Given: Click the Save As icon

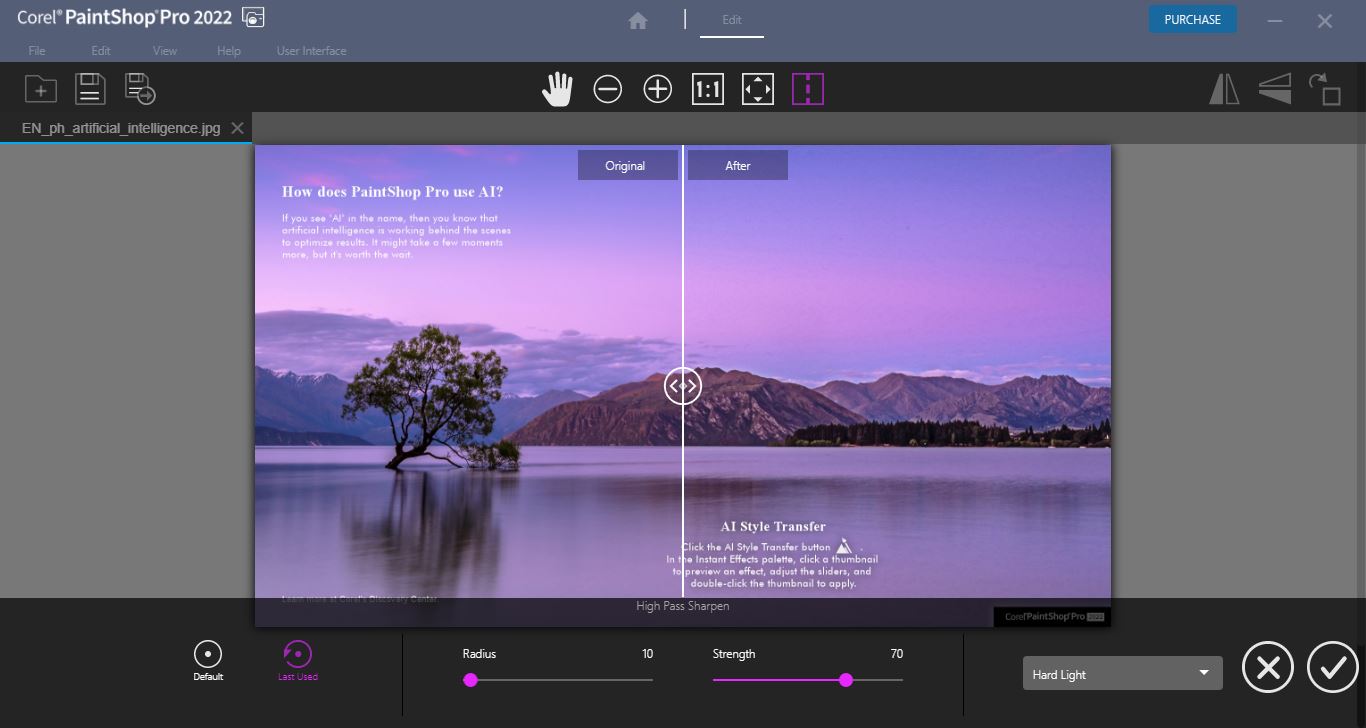Looking at the screenshot, I should (140, 89).
